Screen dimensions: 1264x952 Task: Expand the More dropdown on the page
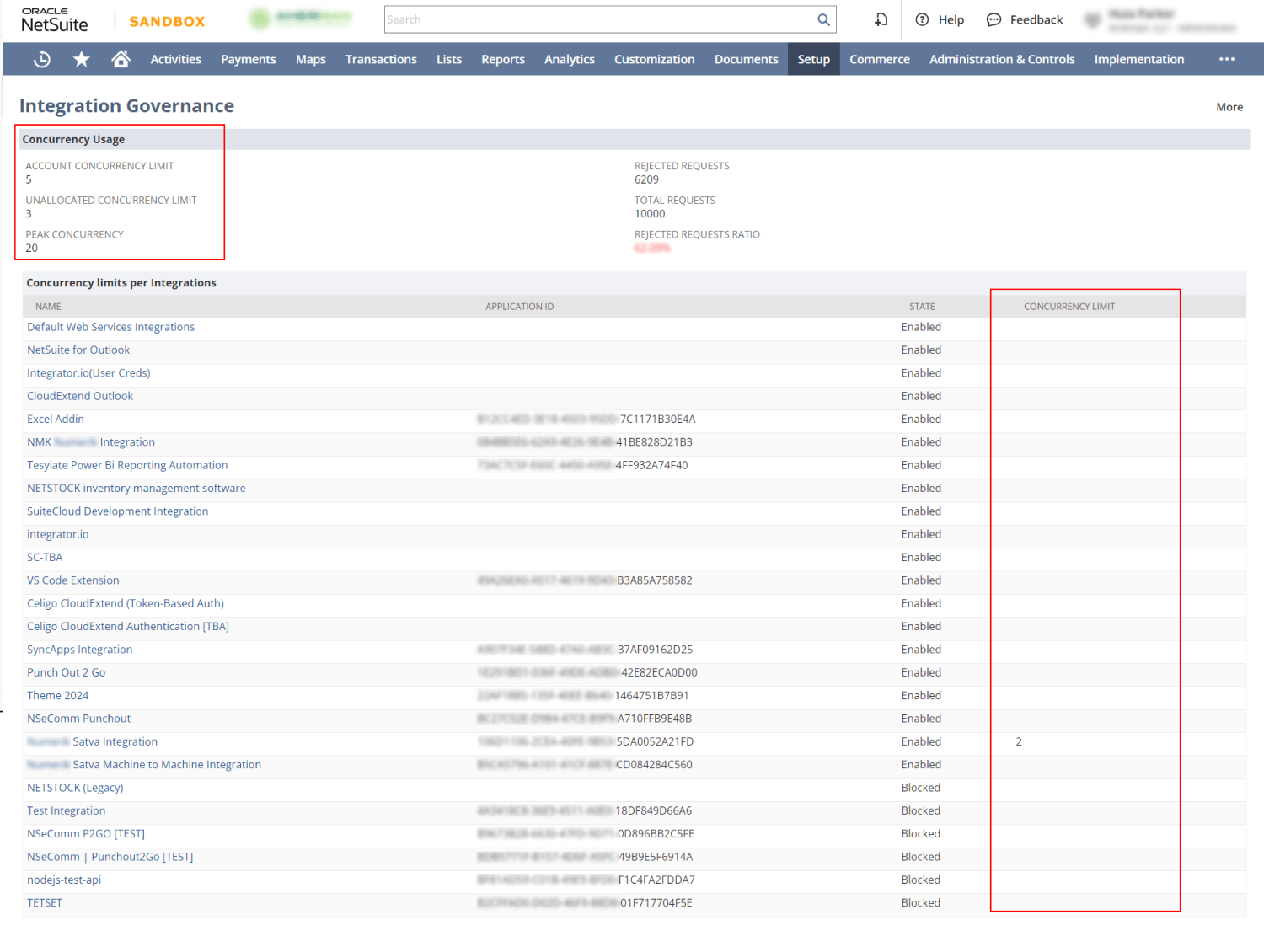coord(1229,107)
